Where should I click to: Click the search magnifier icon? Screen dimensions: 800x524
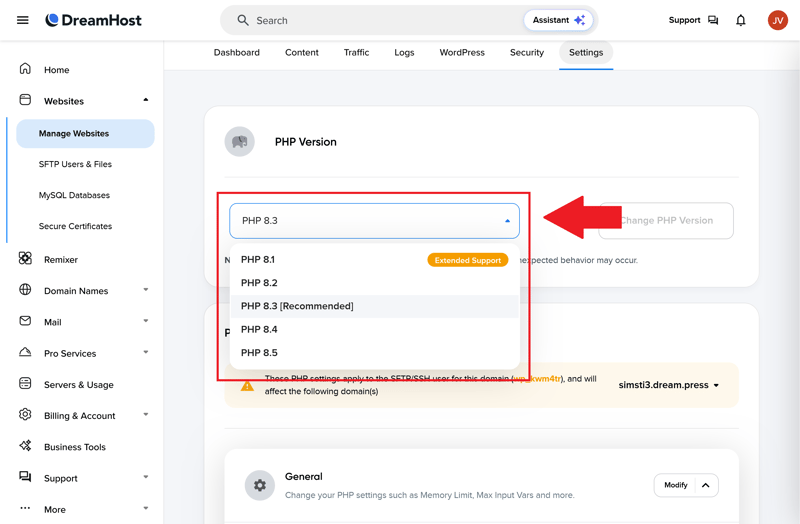click(243, 20)
